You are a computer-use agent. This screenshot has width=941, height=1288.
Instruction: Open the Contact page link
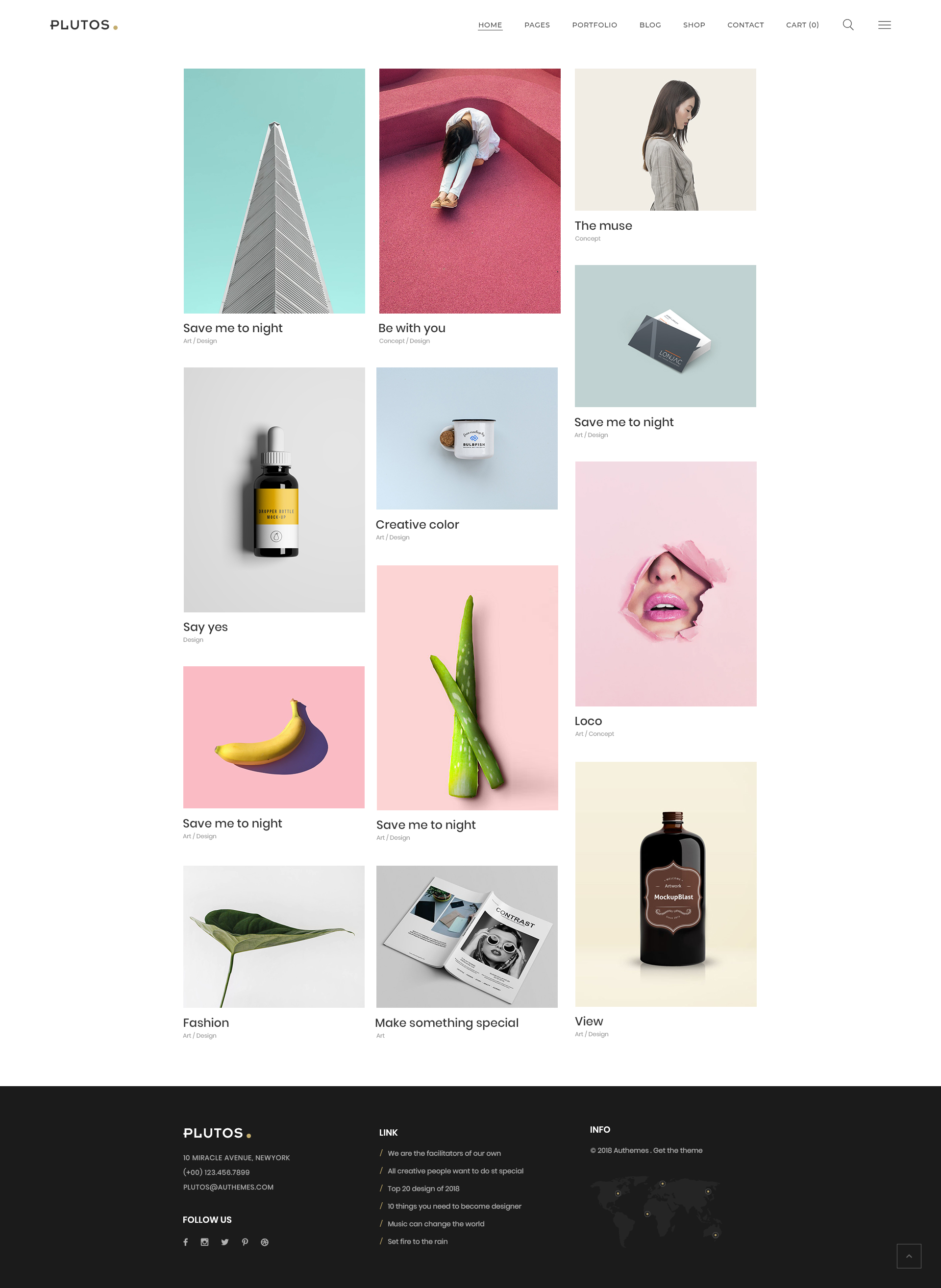pyautogui.click(x=745, y=25)
